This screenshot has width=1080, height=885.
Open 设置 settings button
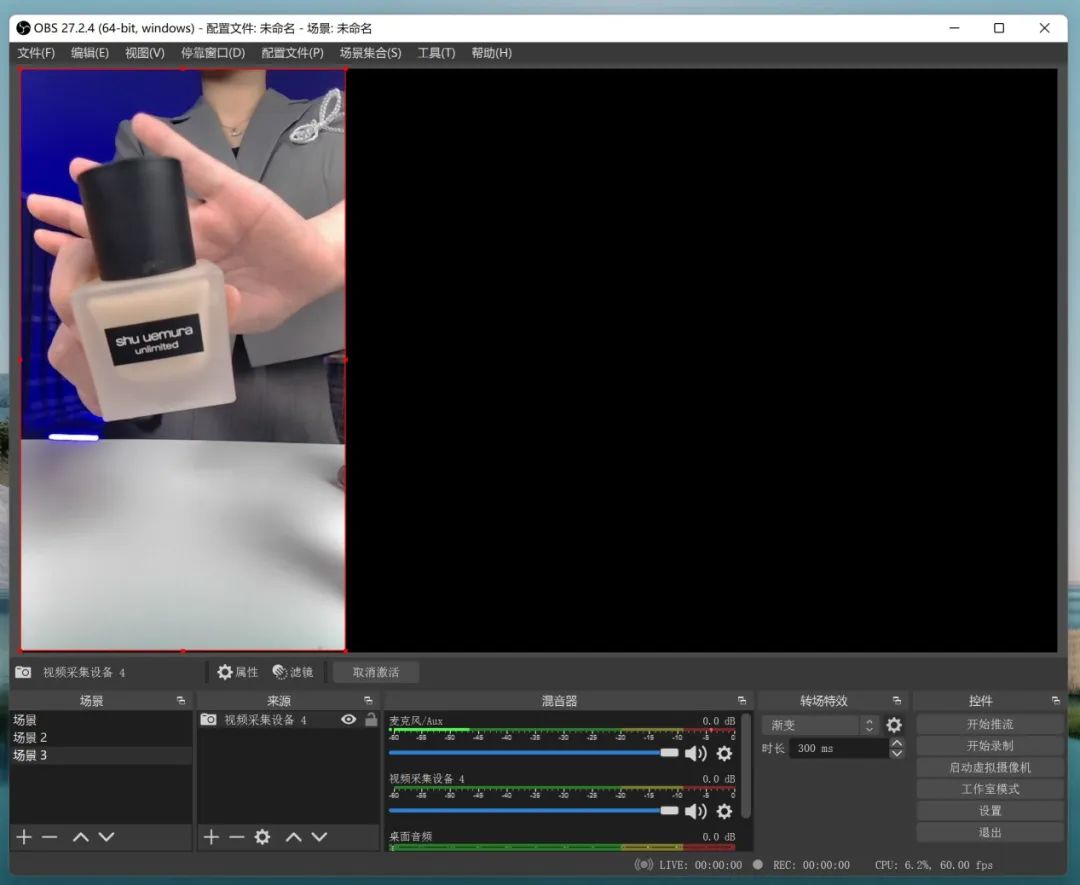[x=990, y=811]
